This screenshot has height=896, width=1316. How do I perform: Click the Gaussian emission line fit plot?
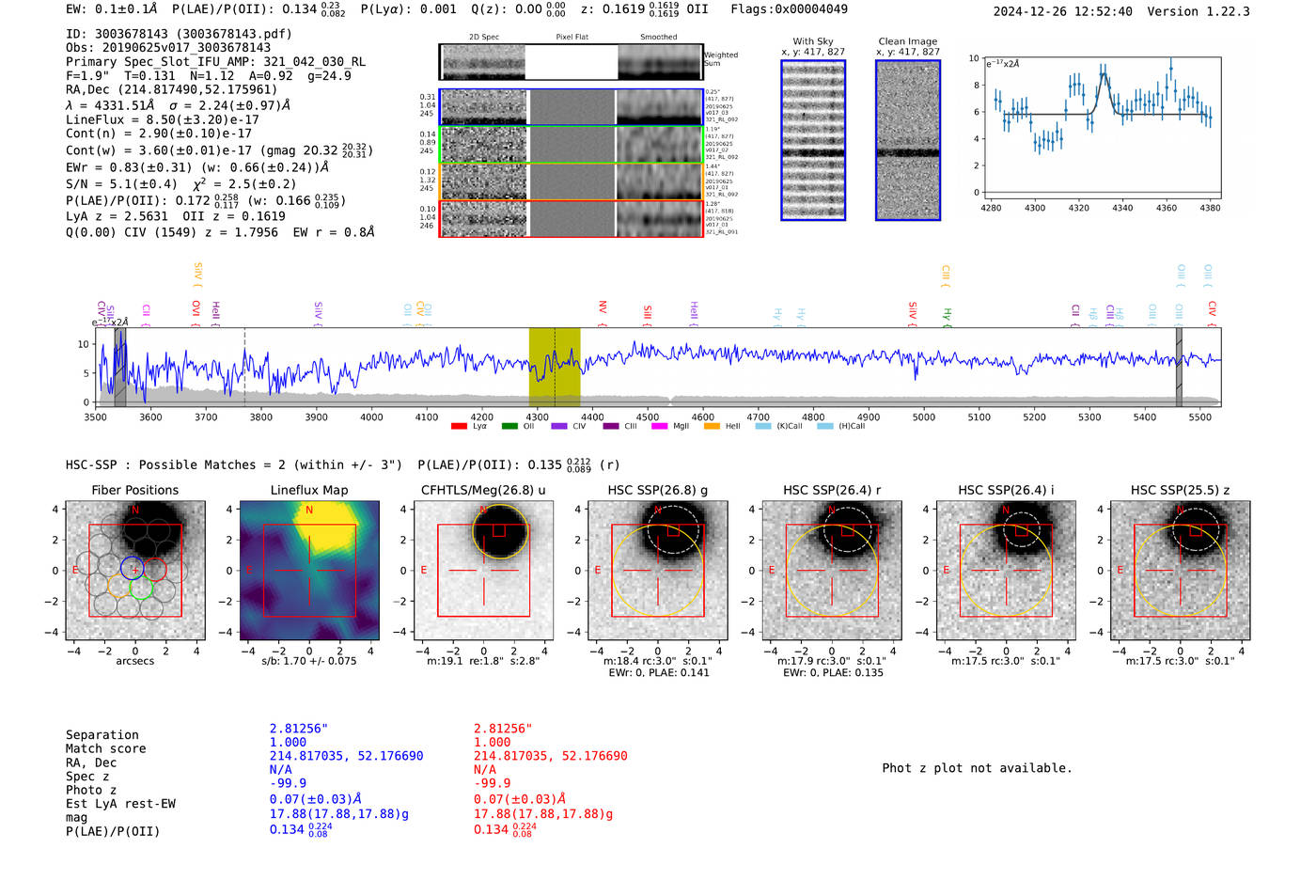point(1102,125)
